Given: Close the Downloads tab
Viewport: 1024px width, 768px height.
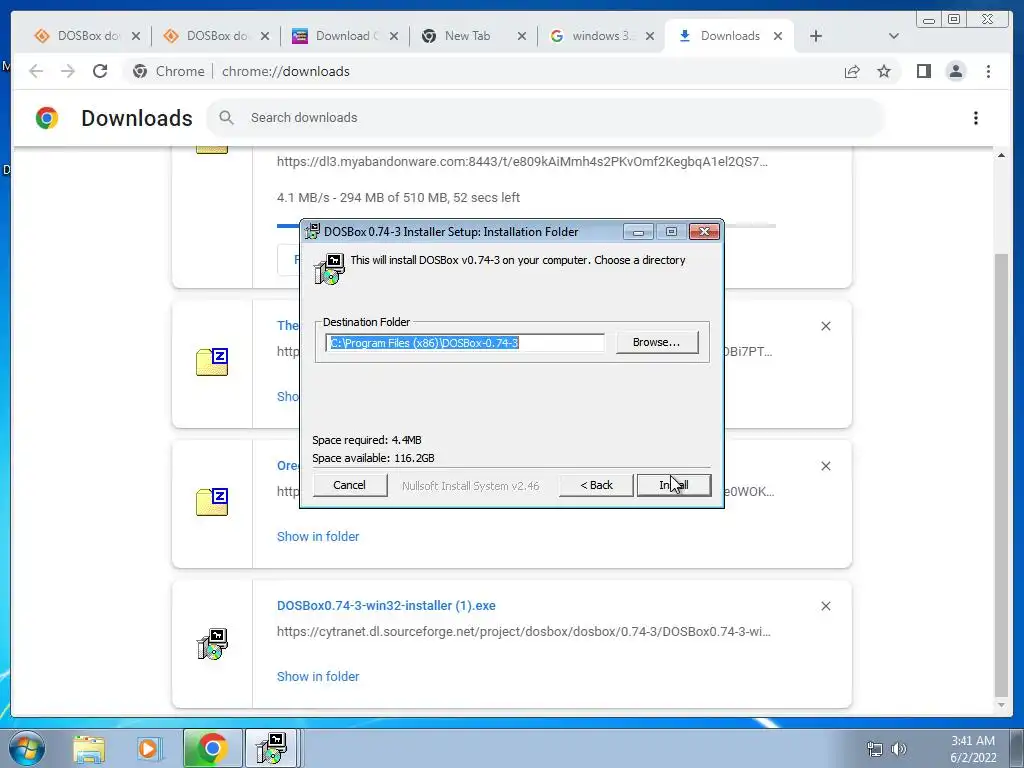Looking at the screenshot, I should point(778,37).
